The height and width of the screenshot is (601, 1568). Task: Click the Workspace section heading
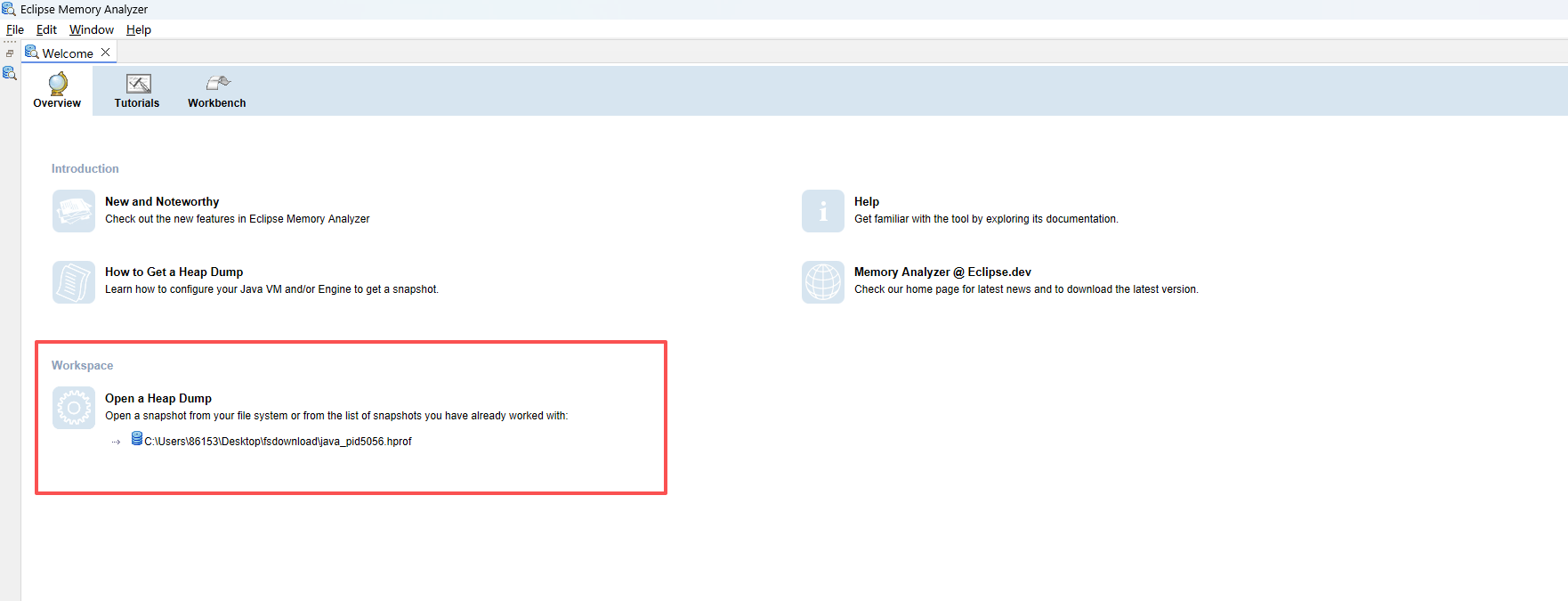82,366
